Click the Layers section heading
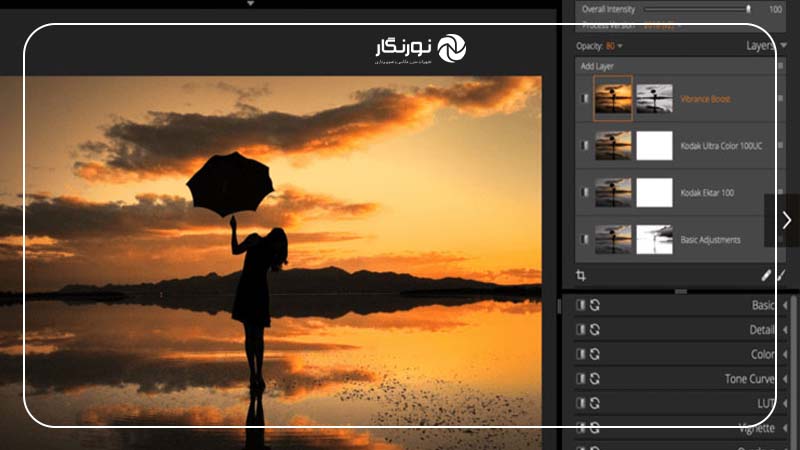The image size is (800, 450). pos(760,45)
